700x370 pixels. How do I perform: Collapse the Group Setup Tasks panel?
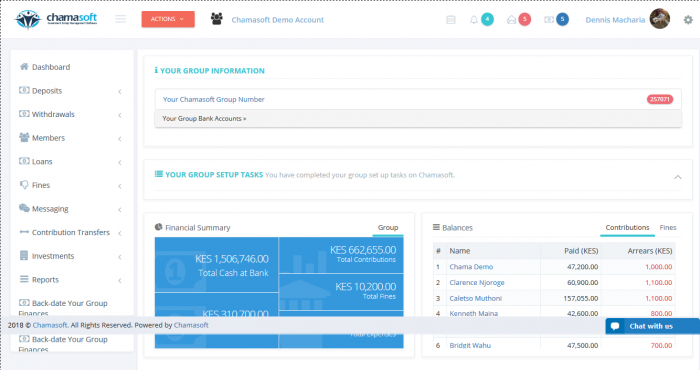tap(678, 177)
